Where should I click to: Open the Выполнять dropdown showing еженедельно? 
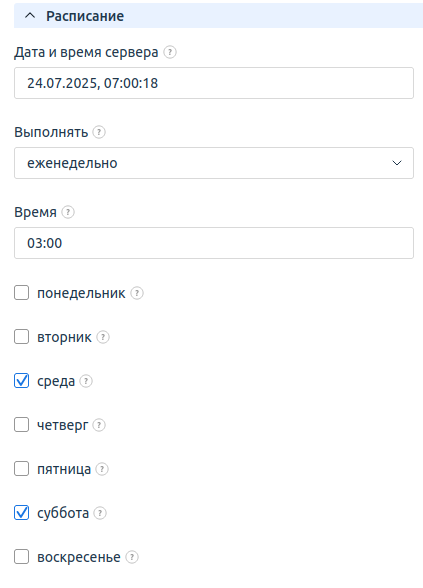pos(214,163)
